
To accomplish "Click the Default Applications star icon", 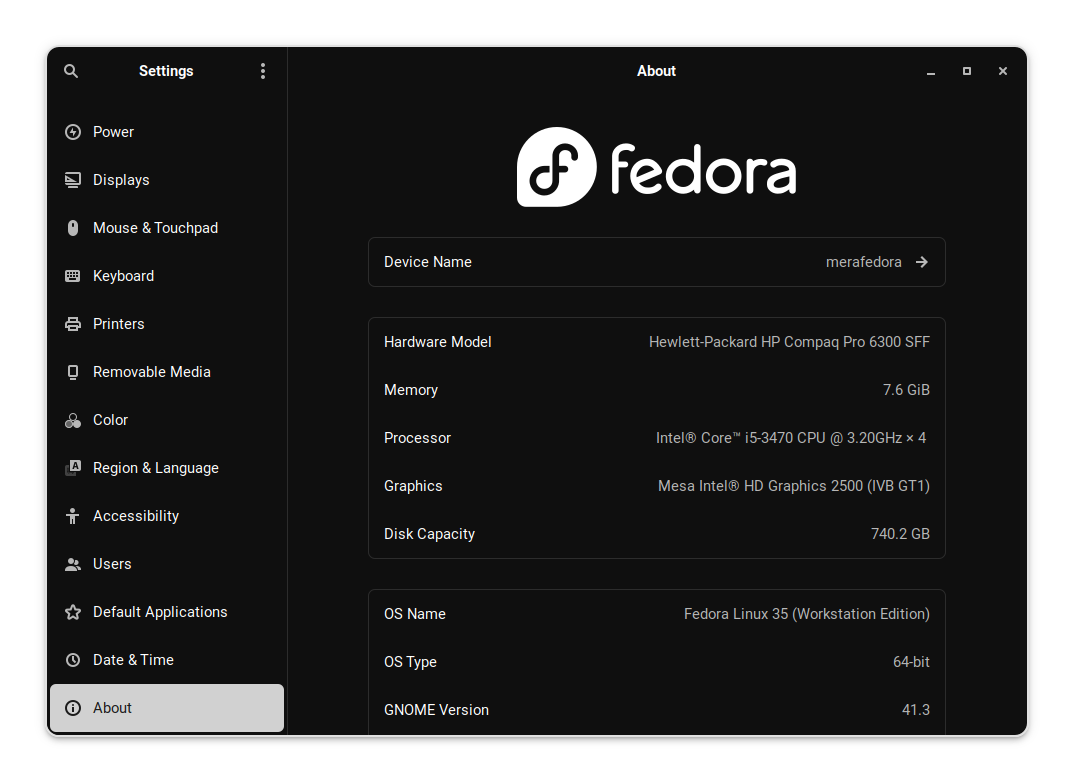I will point(73,612).
